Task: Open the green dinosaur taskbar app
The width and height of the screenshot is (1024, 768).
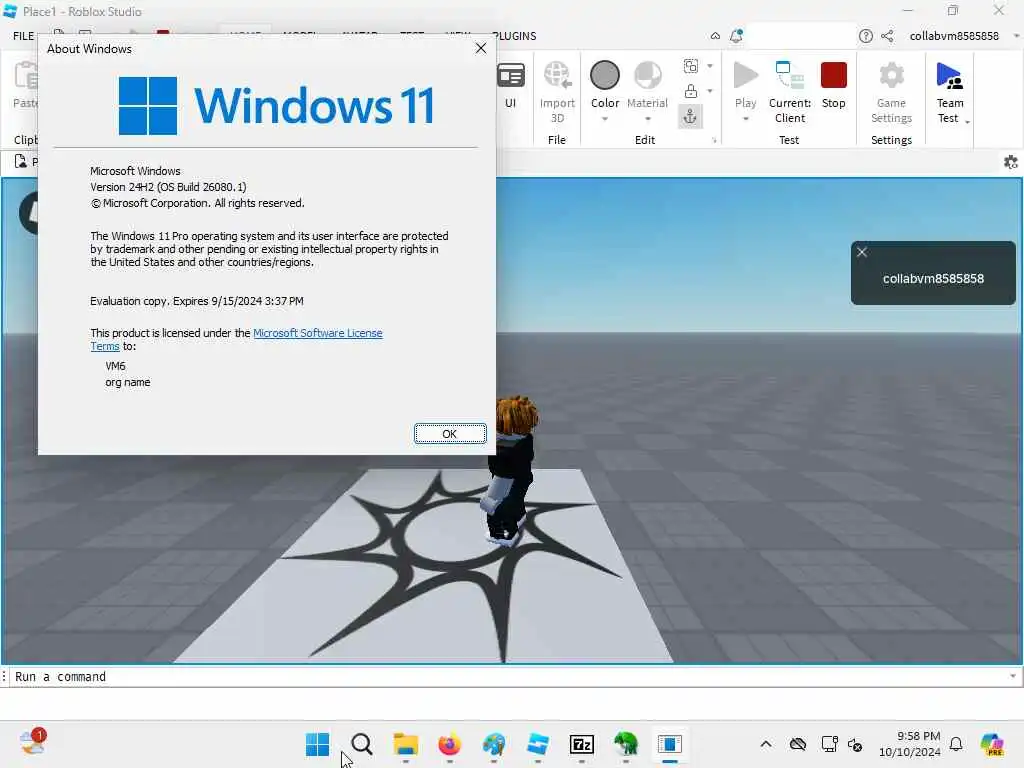Action: point(626,744)
